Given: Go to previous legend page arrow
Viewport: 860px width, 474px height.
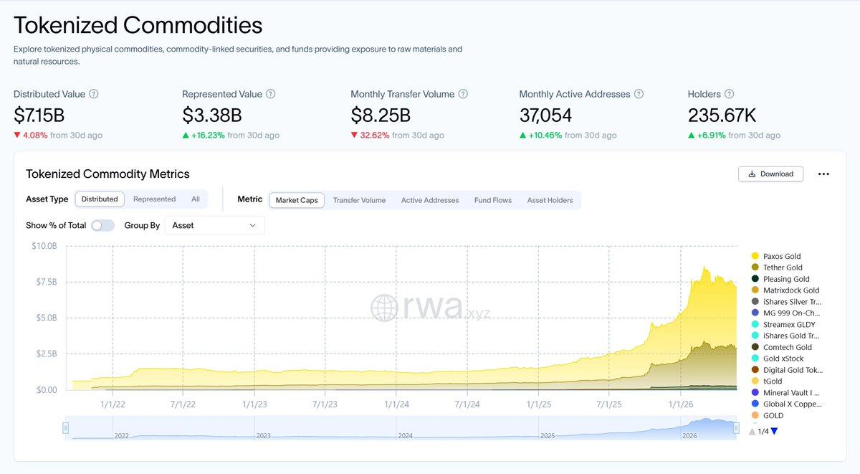Looking at the screenshot, I should 752,432.
